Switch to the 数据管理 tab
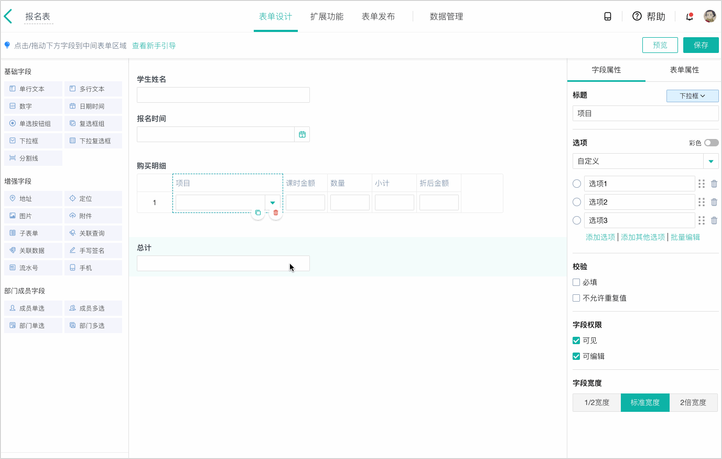This screenshot has height=459, width=722. point(446,17)
